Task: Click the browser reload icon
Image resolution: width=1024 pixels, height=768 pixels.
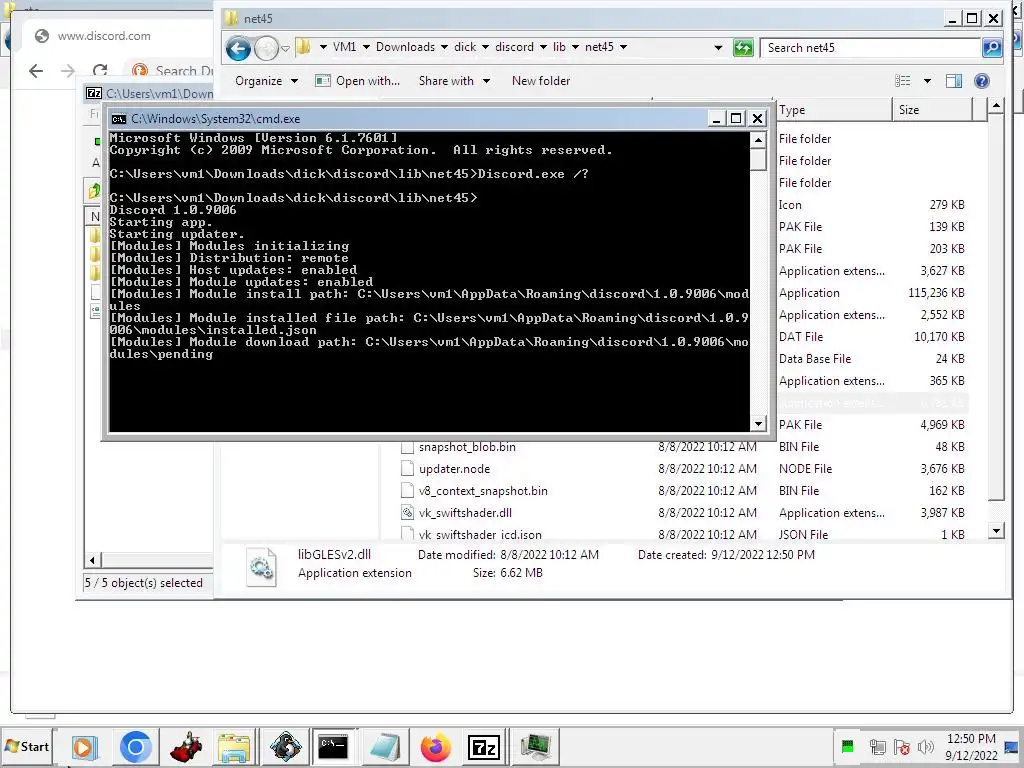Action: (x=100, y=71)
